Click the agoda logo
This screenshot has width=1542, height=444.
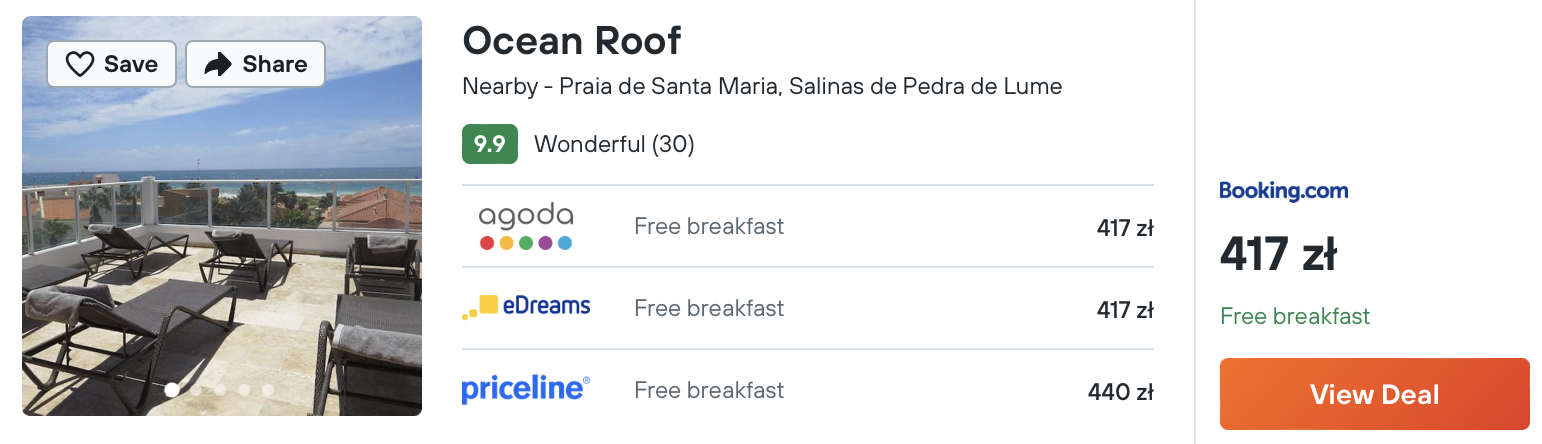coord(526,227)
